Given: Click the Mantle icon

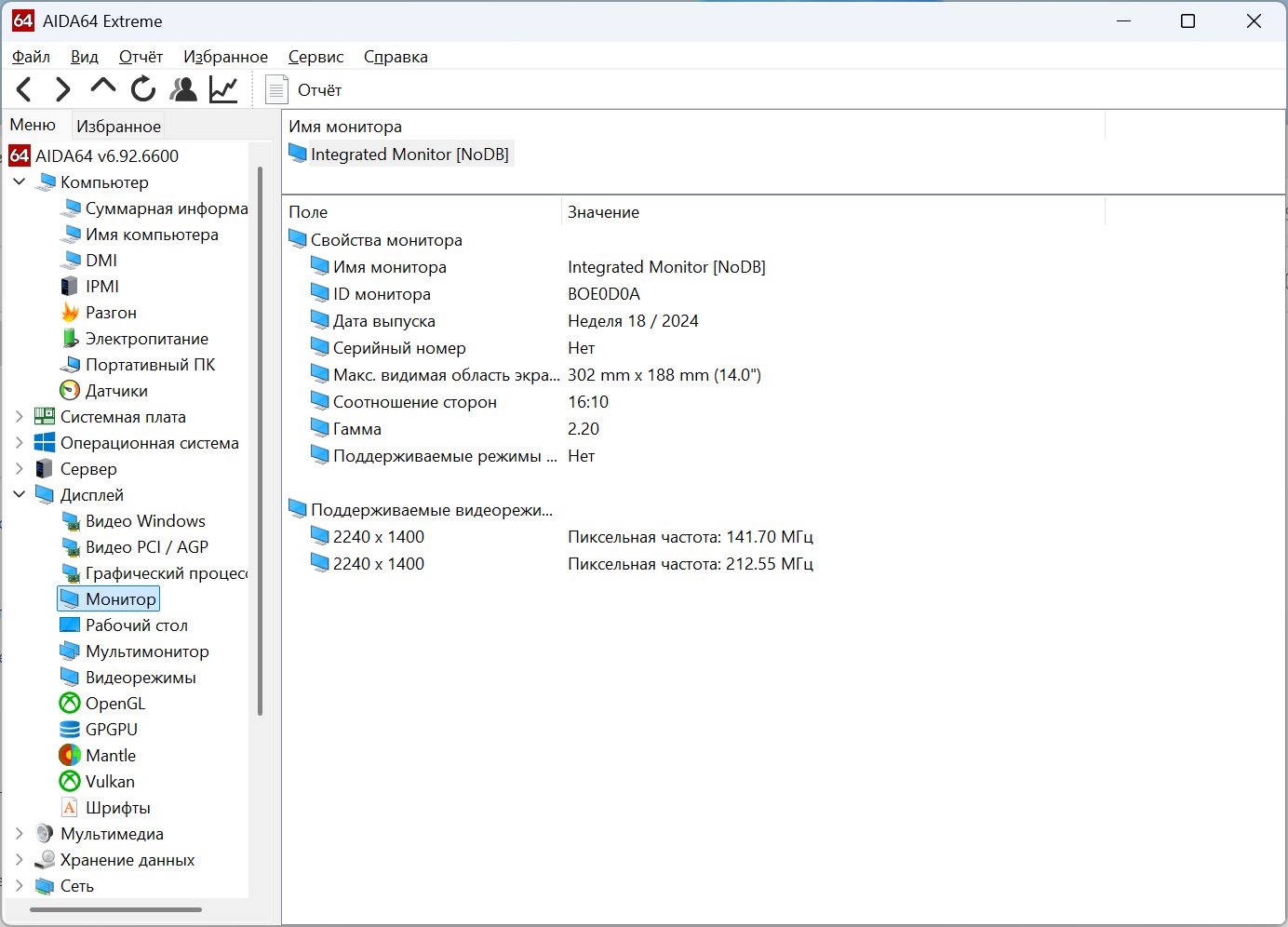Looking at the screenshot, I should (70, 755).
